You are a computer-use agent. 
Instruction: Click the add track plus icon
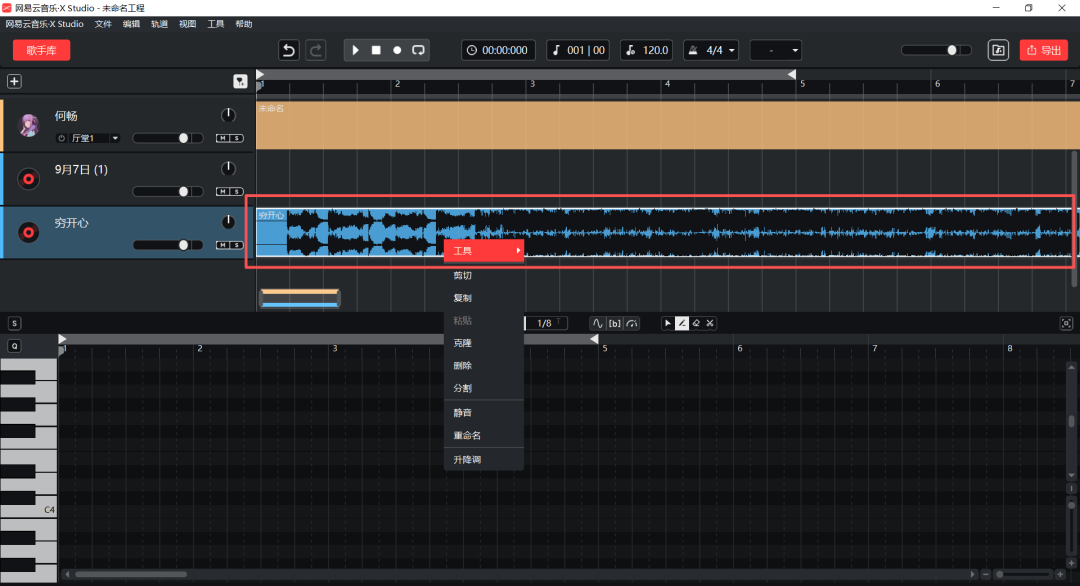[x=14, y=82]
